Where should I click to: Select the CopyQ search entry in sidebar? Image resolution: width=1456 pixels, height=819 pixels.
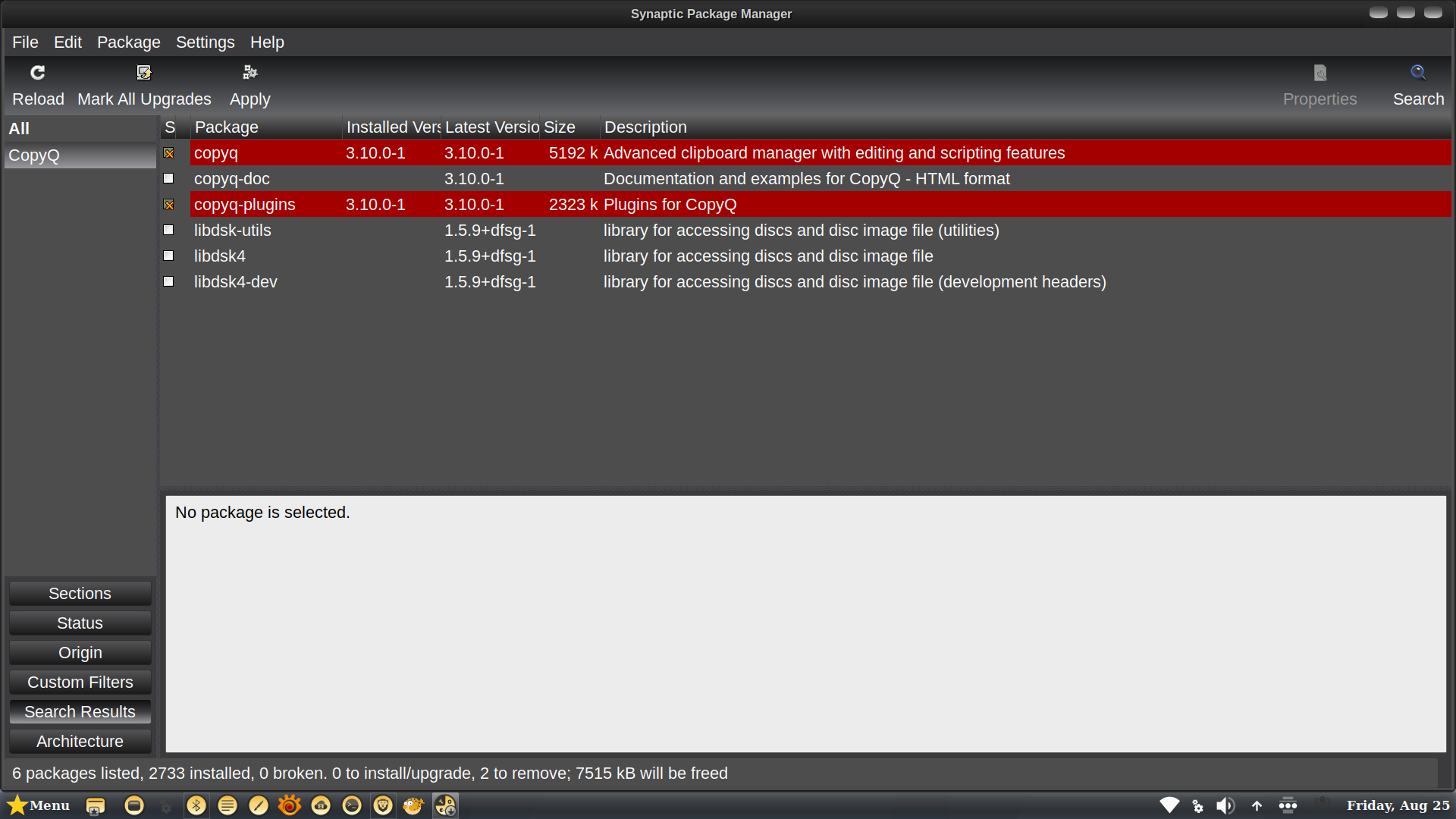click(80, 155)
